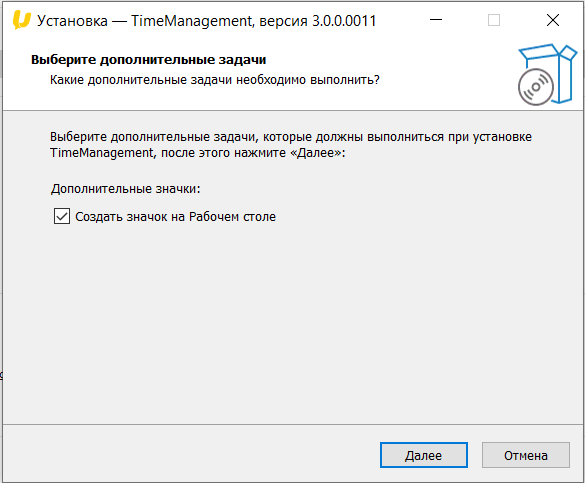
Task: Click the gray disc icon in header
Action: click(x=535, y=87)
